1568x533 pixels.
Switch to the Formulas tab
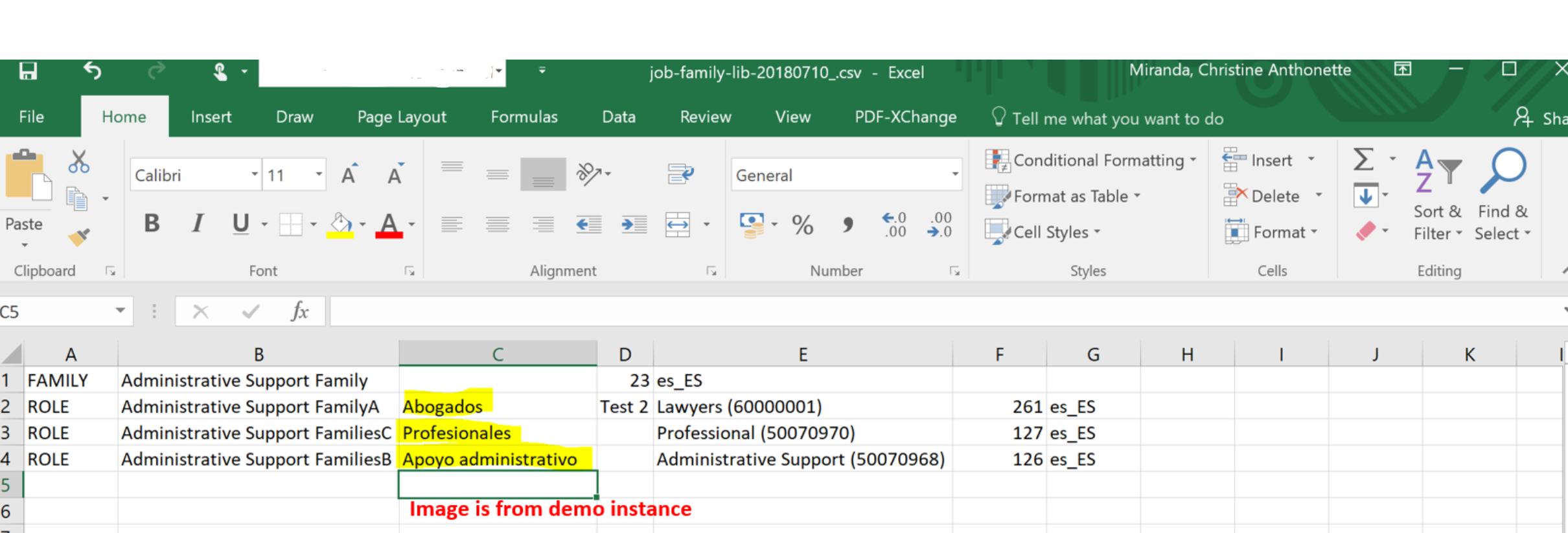pyautogui.click(x=524, y=117)
